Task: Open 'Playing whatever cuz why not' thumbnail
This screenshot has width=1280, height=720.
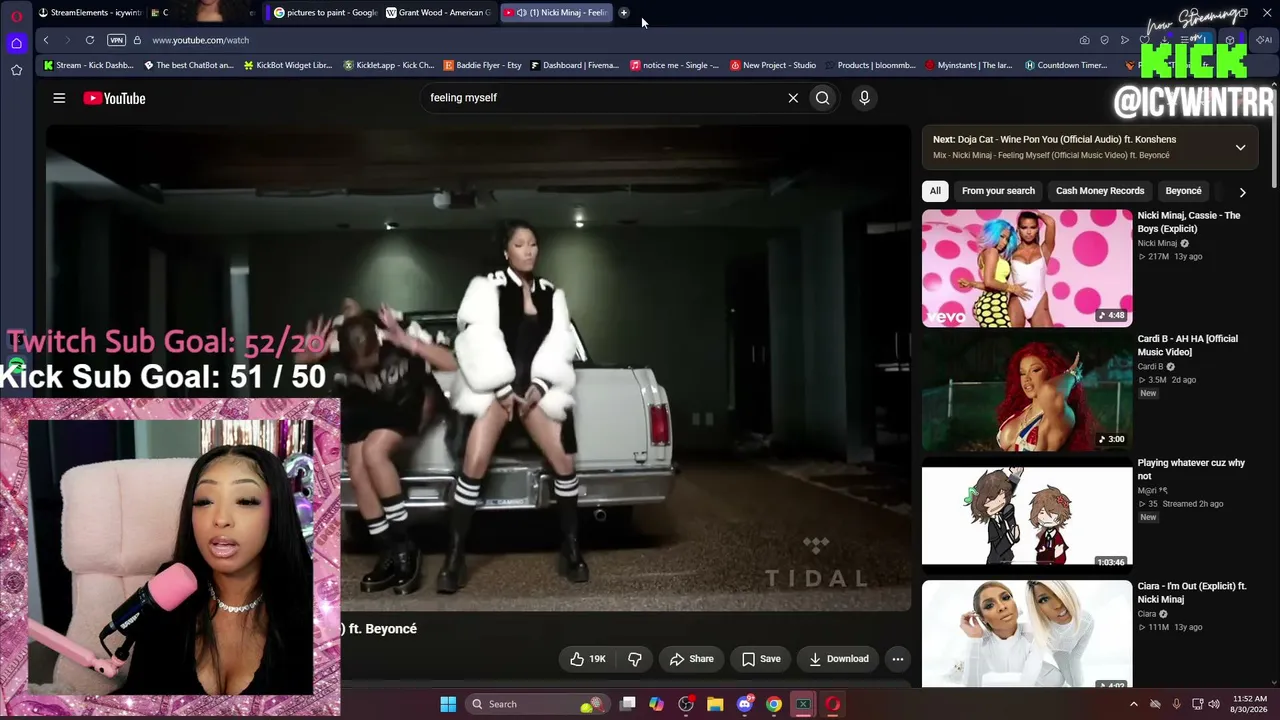Action: (1027, 514)
